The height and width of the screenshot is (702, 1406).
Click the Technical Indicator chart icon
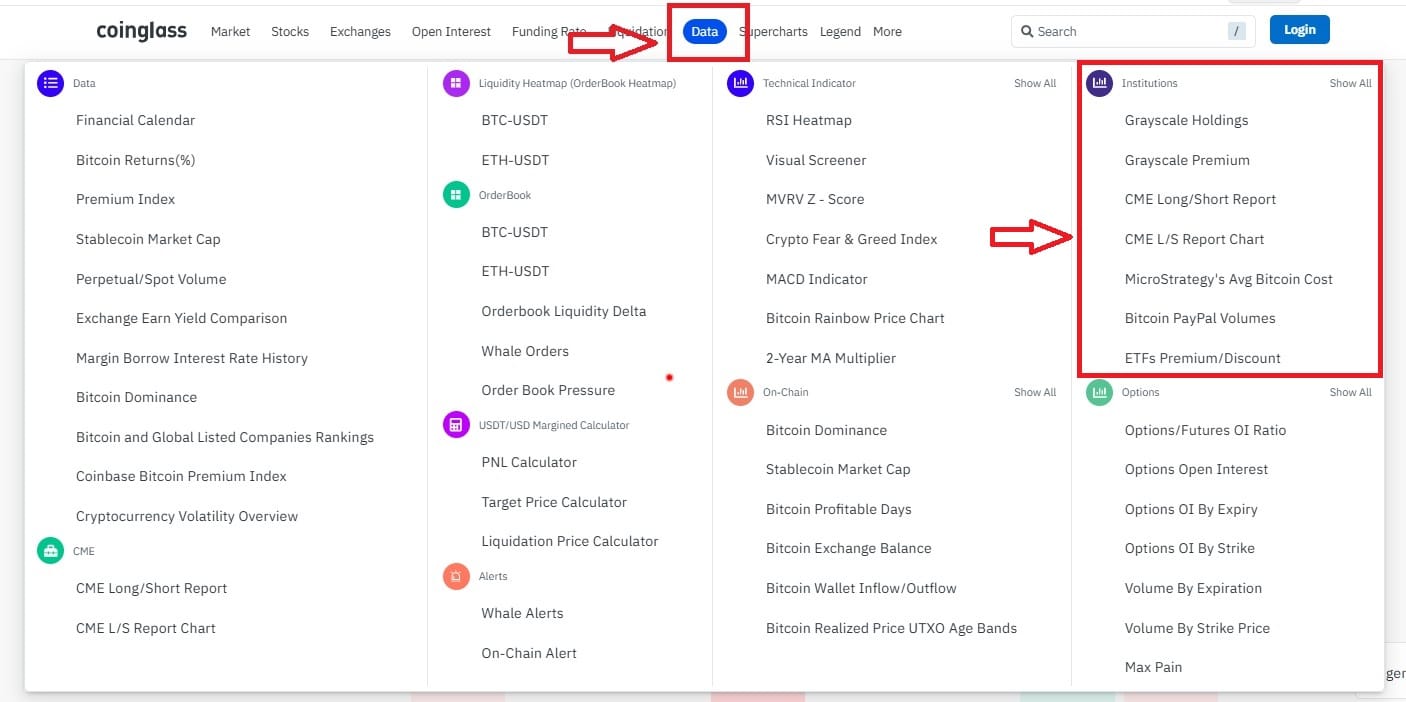740,84
